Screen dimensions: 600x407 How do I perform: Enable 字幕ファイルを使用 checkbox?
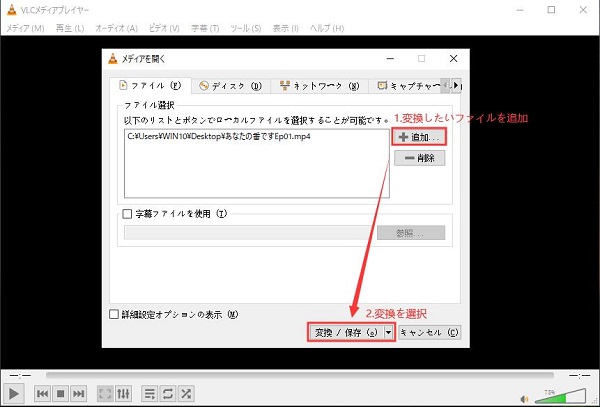pyautogui.click(x=127, y=214)
